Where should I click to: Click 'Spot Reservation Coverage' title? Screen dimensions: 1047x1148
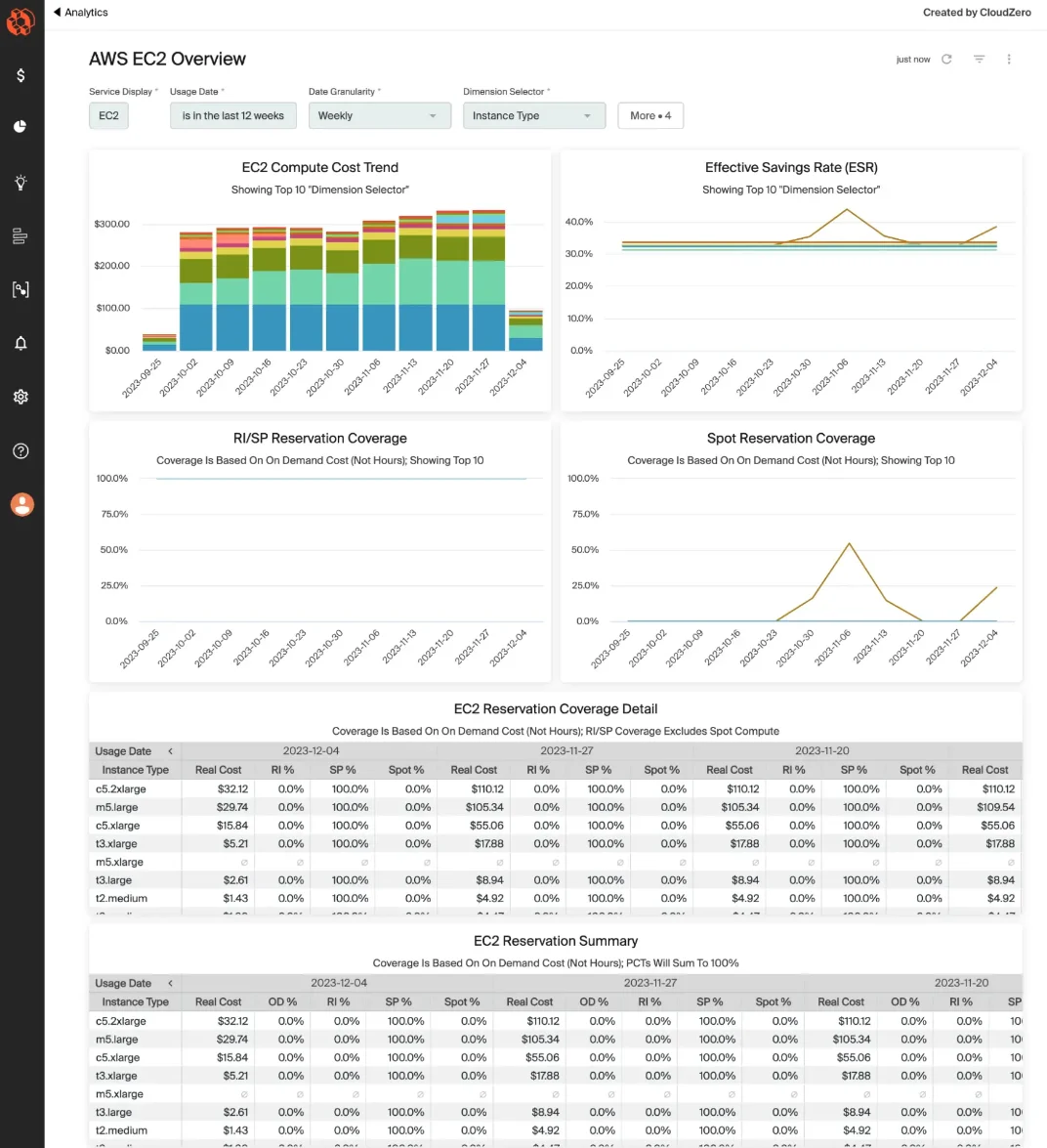(791, 439)
